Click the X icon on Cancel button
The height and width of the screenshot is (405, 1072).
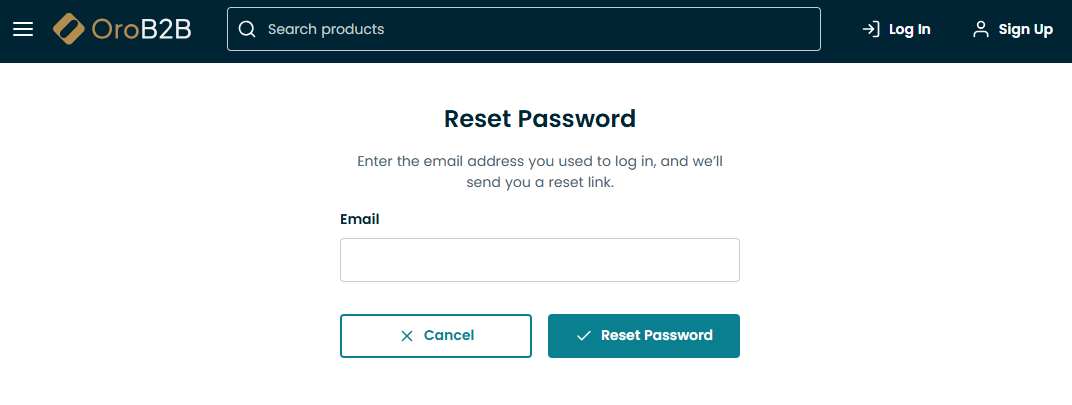[407, 336]
